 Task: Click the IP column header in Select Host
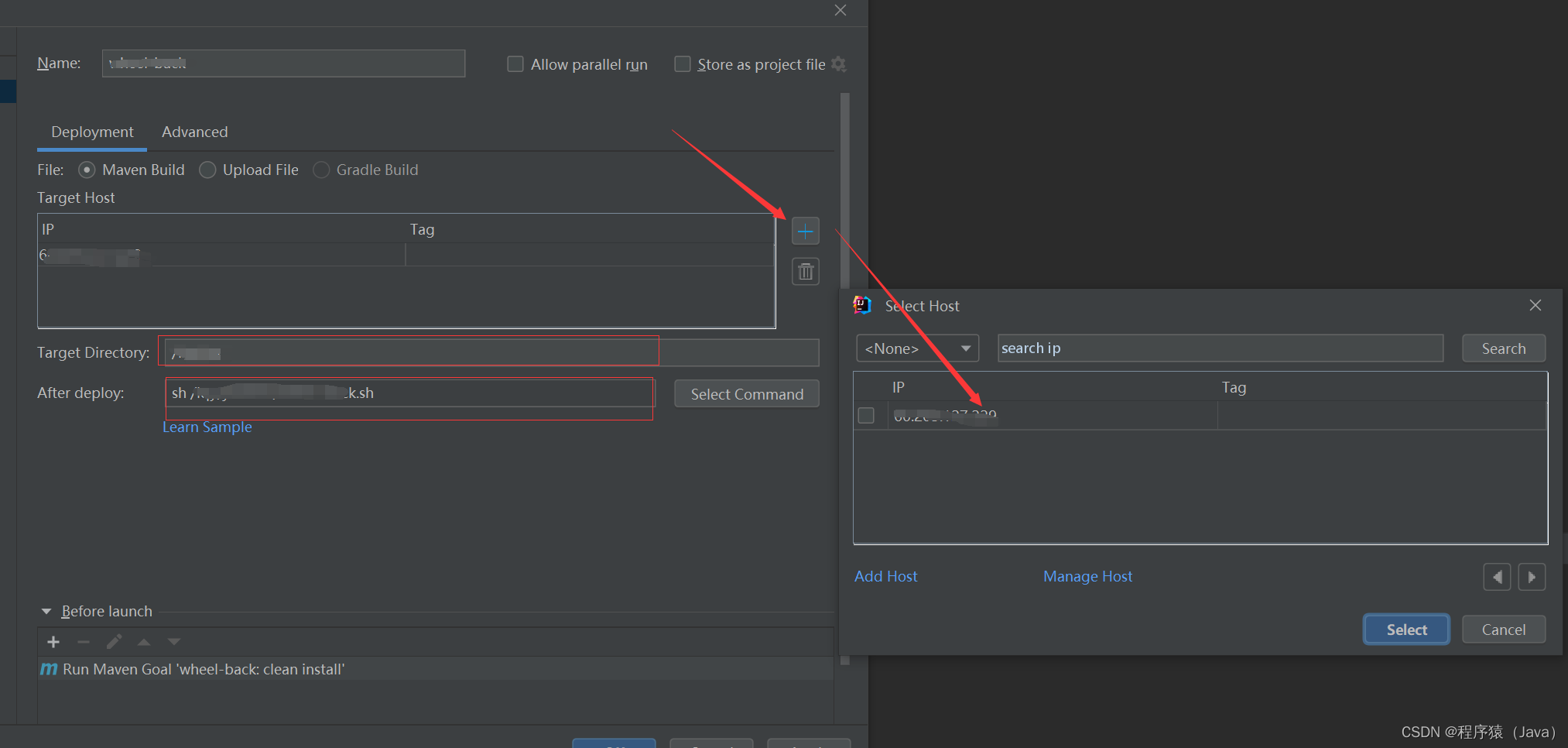[x=1053, y=387]
